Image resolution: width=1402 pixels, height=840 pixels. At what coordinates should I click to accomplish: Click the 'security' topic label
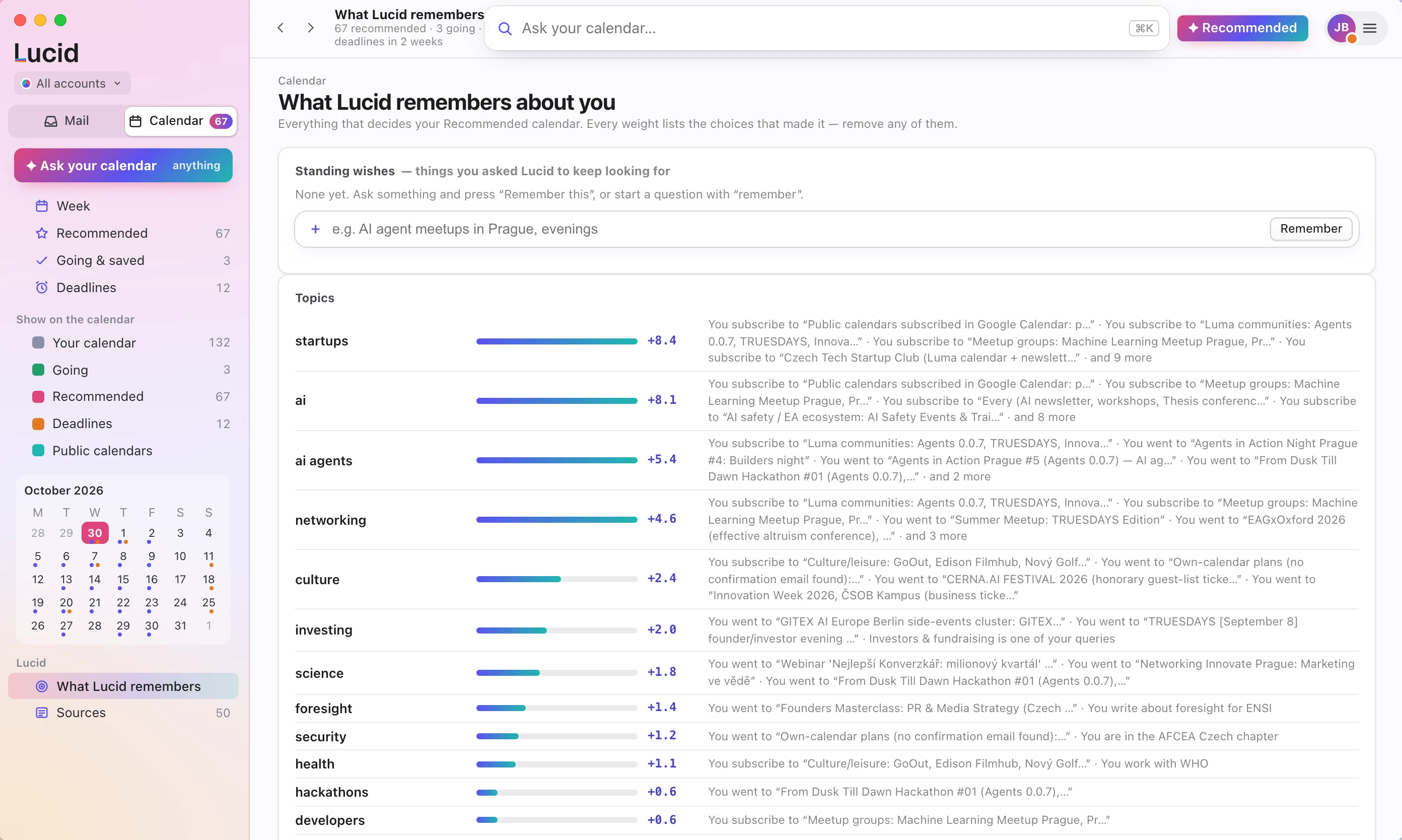pos(320,736)
